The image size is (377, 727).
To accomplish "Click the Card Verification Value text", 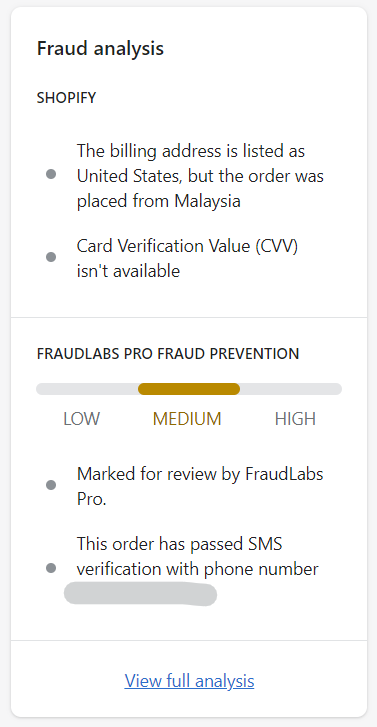I will tap(187, 258).
